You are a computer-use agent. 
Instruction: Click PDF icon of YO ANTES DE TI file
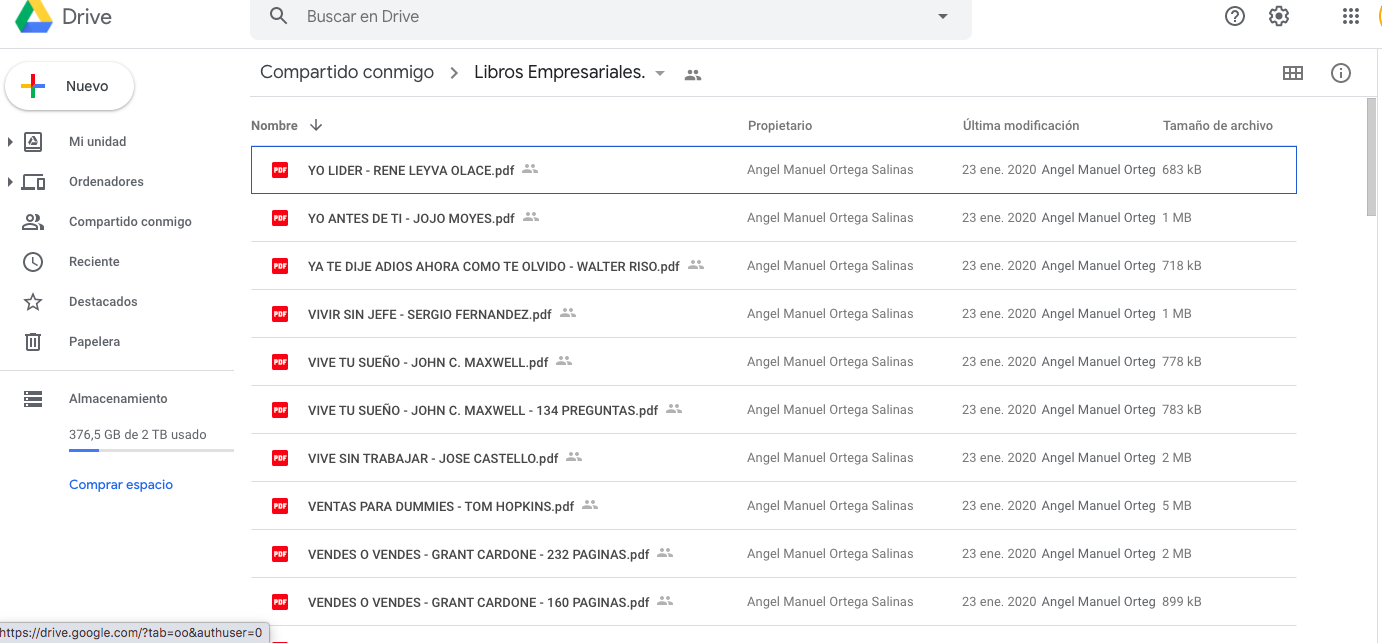point(280,218)
